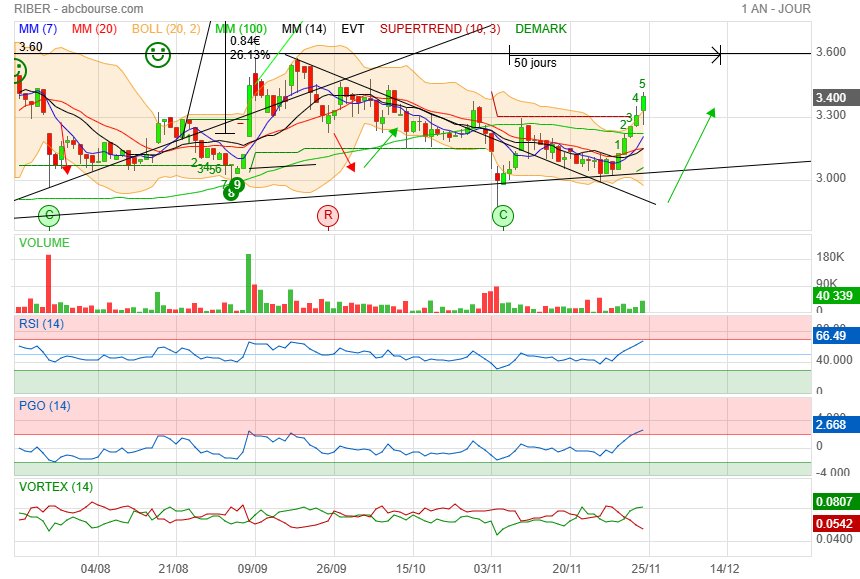Click the green C marker near 03/11

504,215
